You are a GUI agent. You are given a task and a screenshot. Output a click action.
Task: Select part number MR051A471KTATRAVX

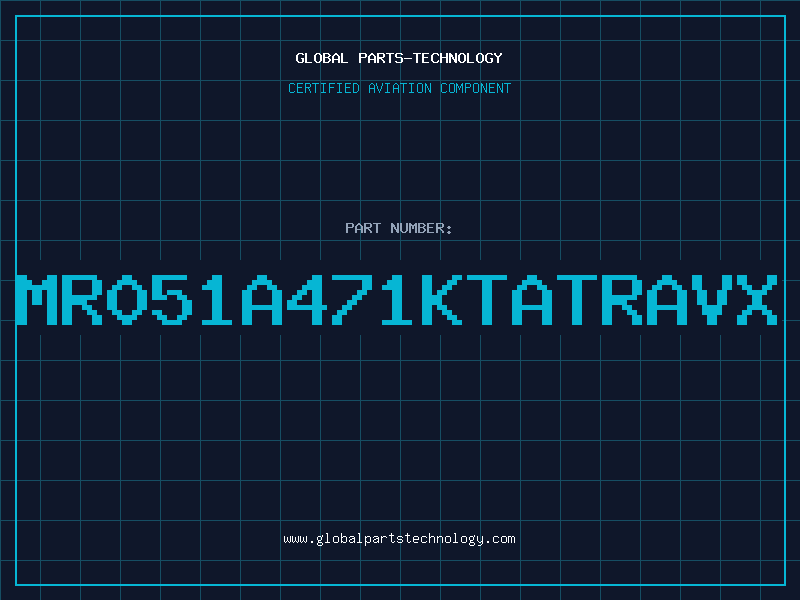397,299
